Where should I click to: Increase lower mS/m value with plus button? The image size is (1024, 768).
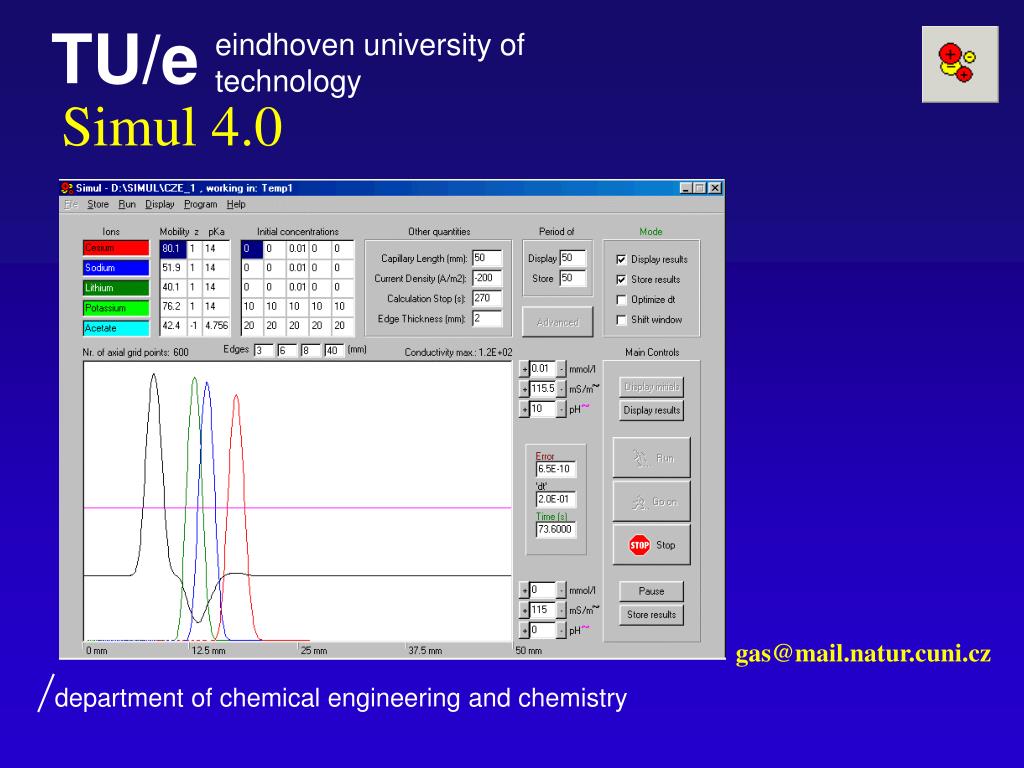pos(524,610)
